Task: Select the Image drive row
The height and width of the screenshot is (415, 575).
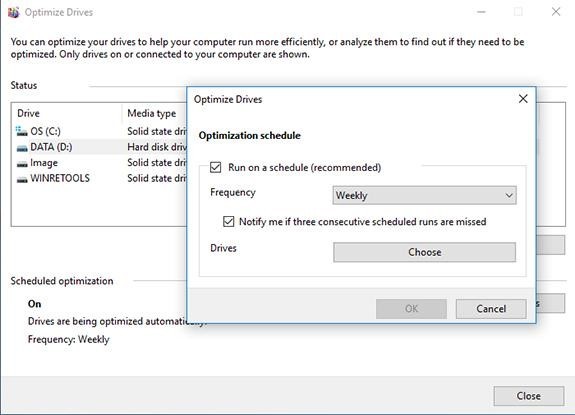Action: (99, 163)
